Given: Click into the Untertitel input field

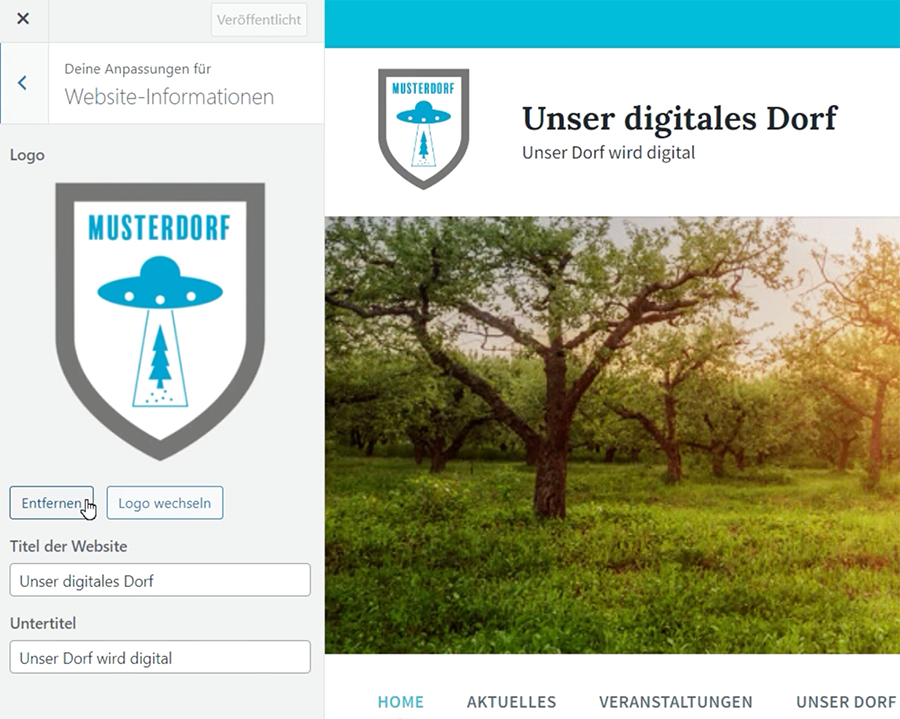Looking at the screenshot, I should click(x=160, y=657).
